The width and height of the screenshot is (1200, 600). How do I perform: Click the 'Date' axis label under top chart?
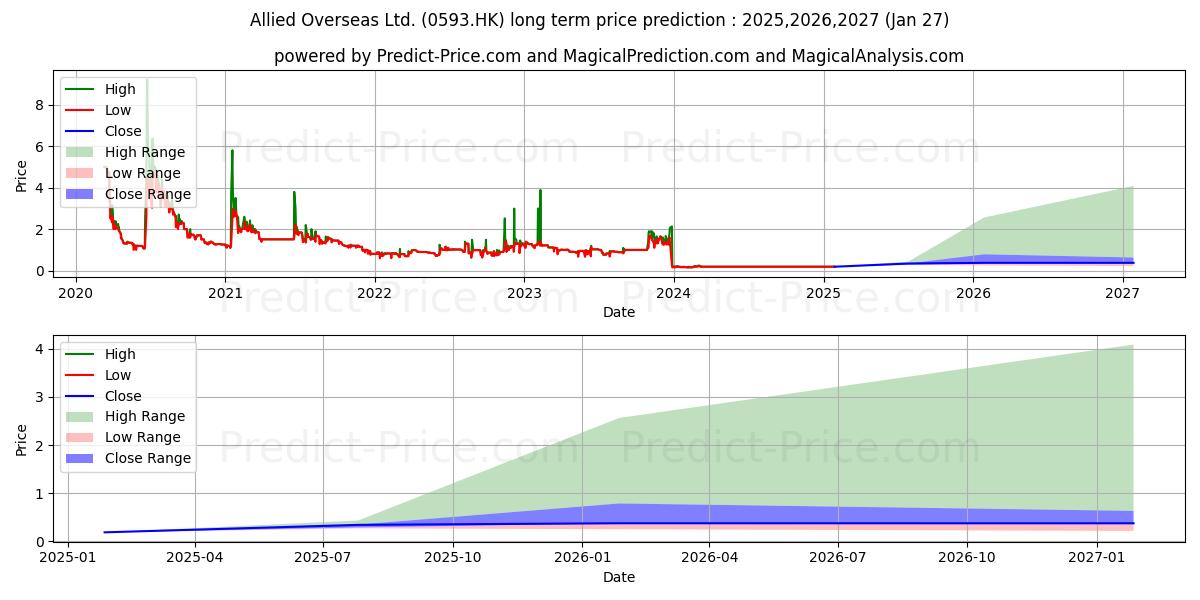[619, 313]
